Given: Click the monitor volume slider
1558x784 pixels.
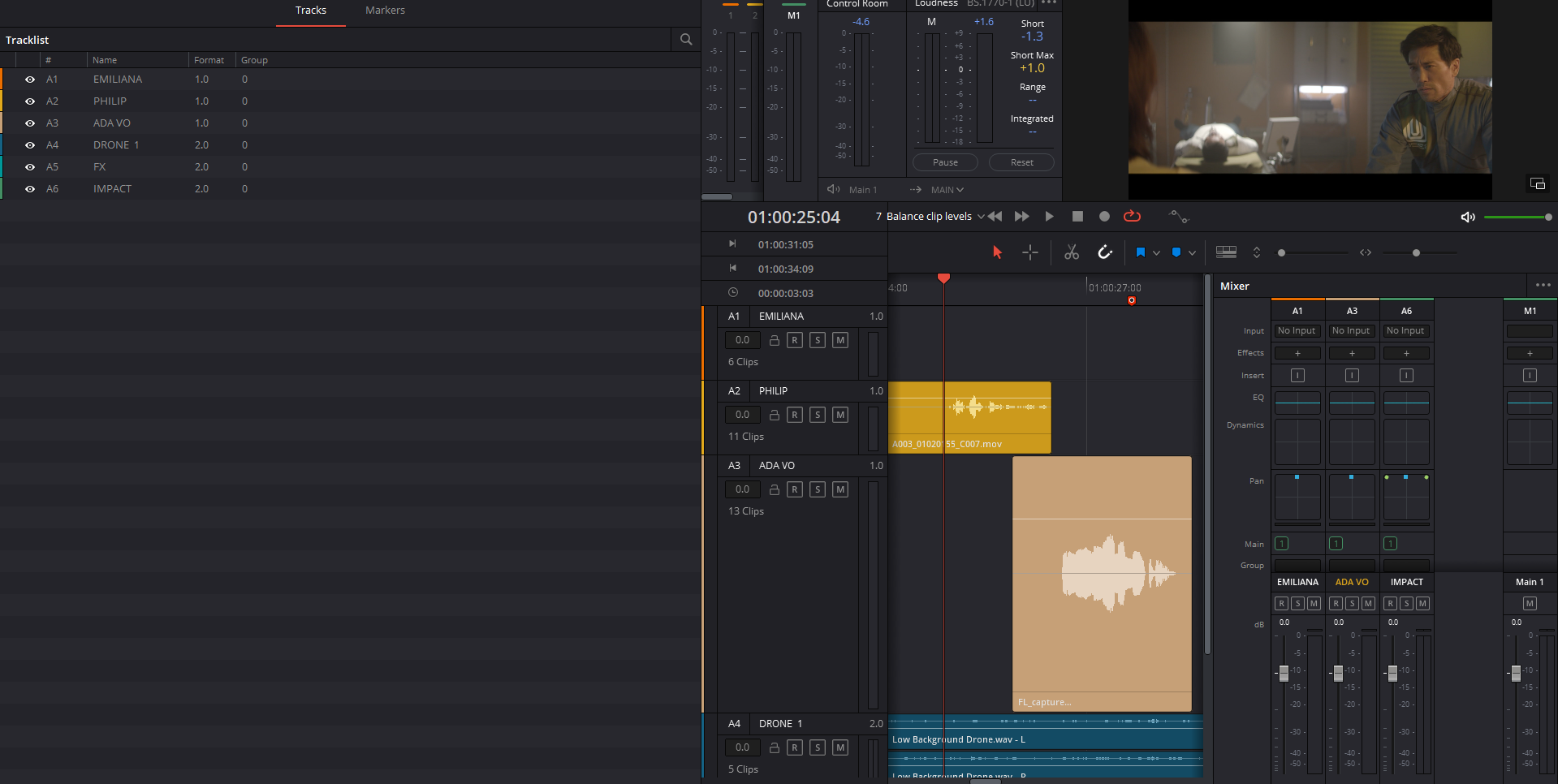Looking at the screenshot, I should [1517, 217].
